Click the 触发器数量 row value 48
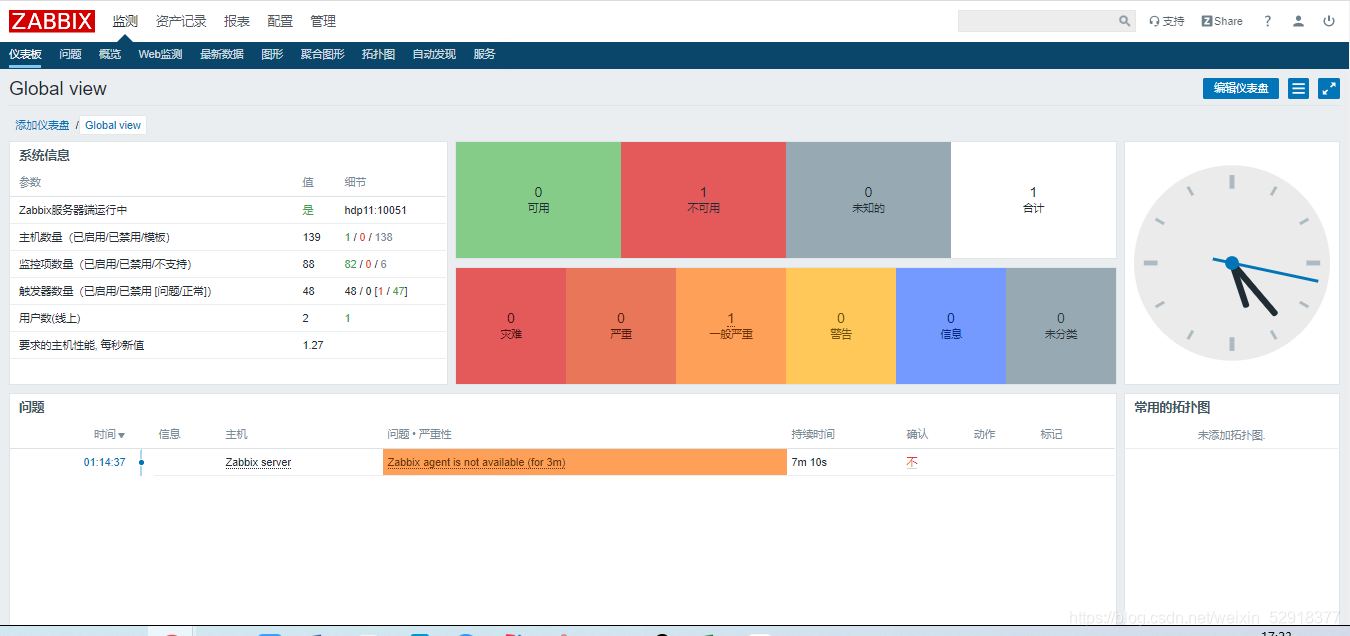Screen dimensions: 1350x636 point(309,291)
